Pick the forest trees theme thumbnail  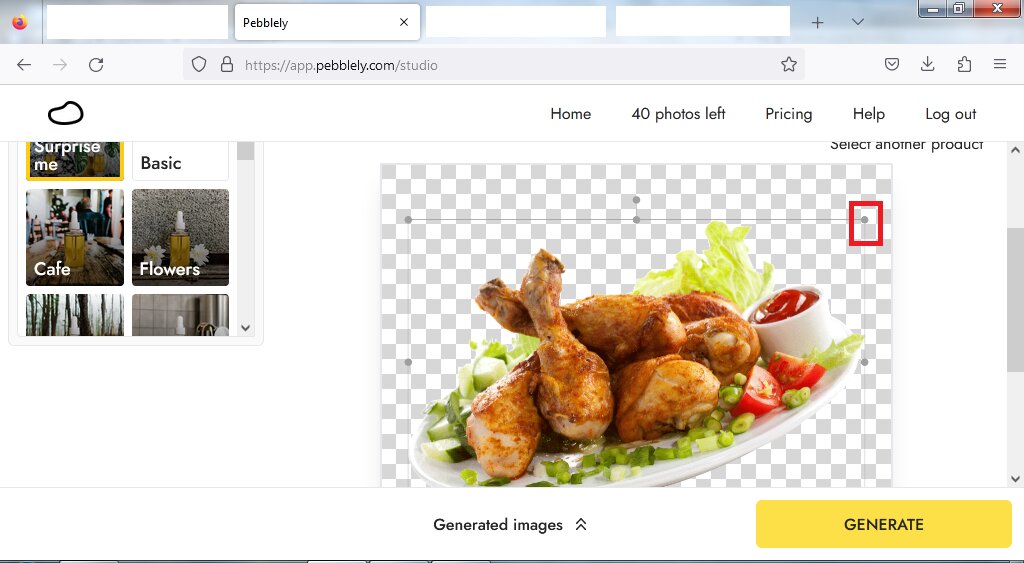tap(74, 315)
